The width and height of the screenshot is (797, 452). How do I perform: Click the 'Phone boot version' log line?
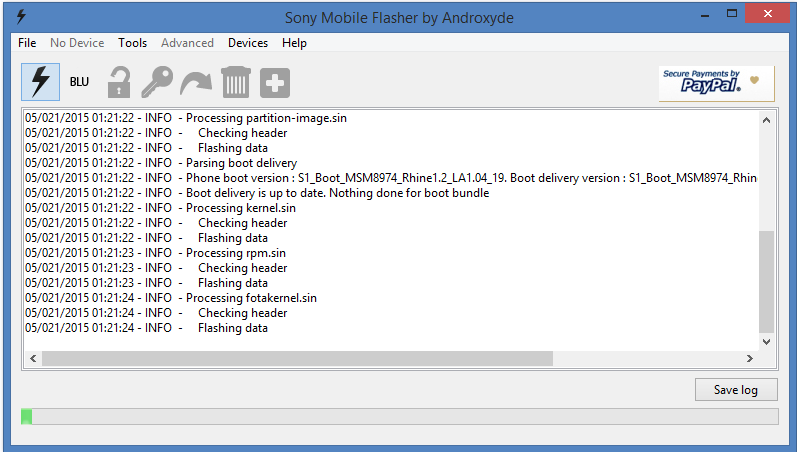pos(390,178)
